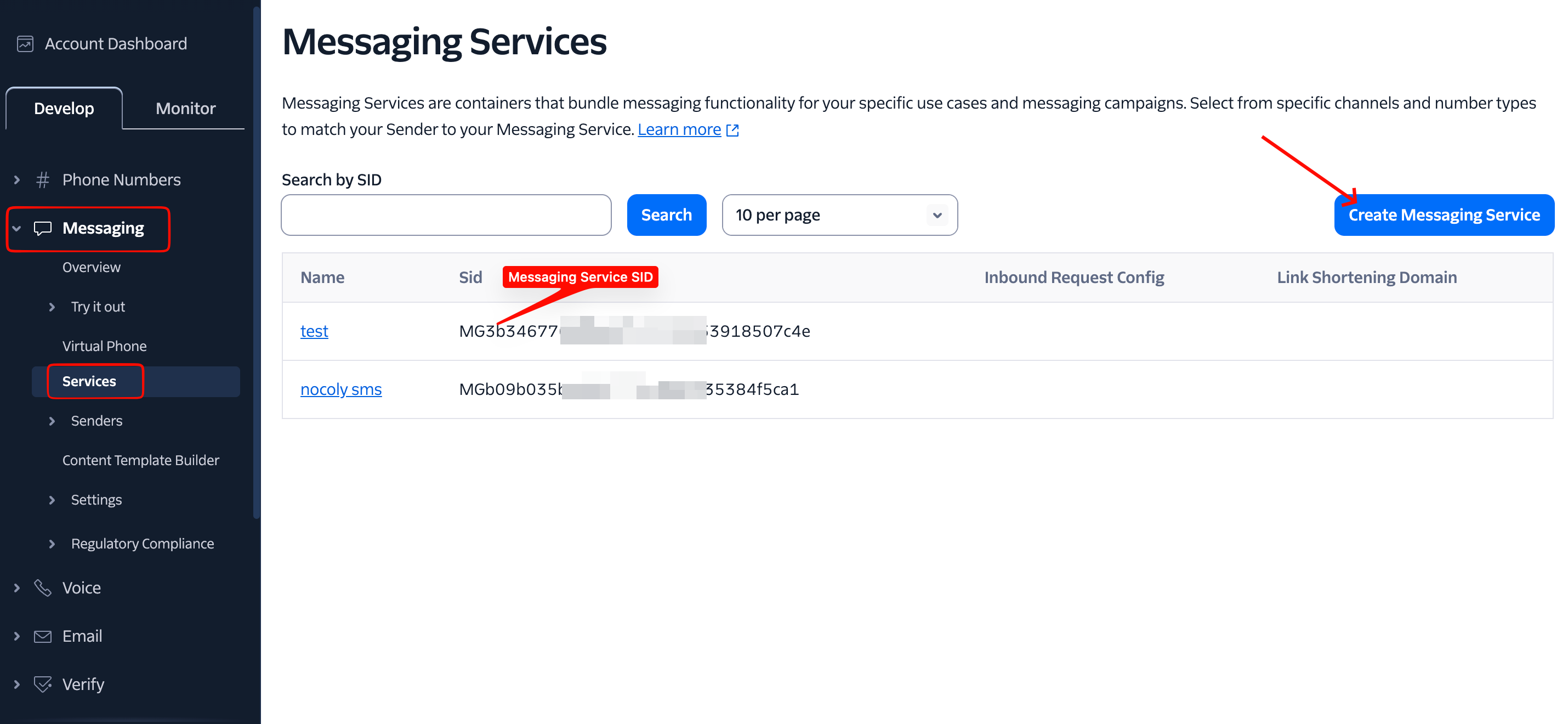Click the Messaging chat bubble icon
Viewport: 1568px width, 724px height.
tap(42, 228)
